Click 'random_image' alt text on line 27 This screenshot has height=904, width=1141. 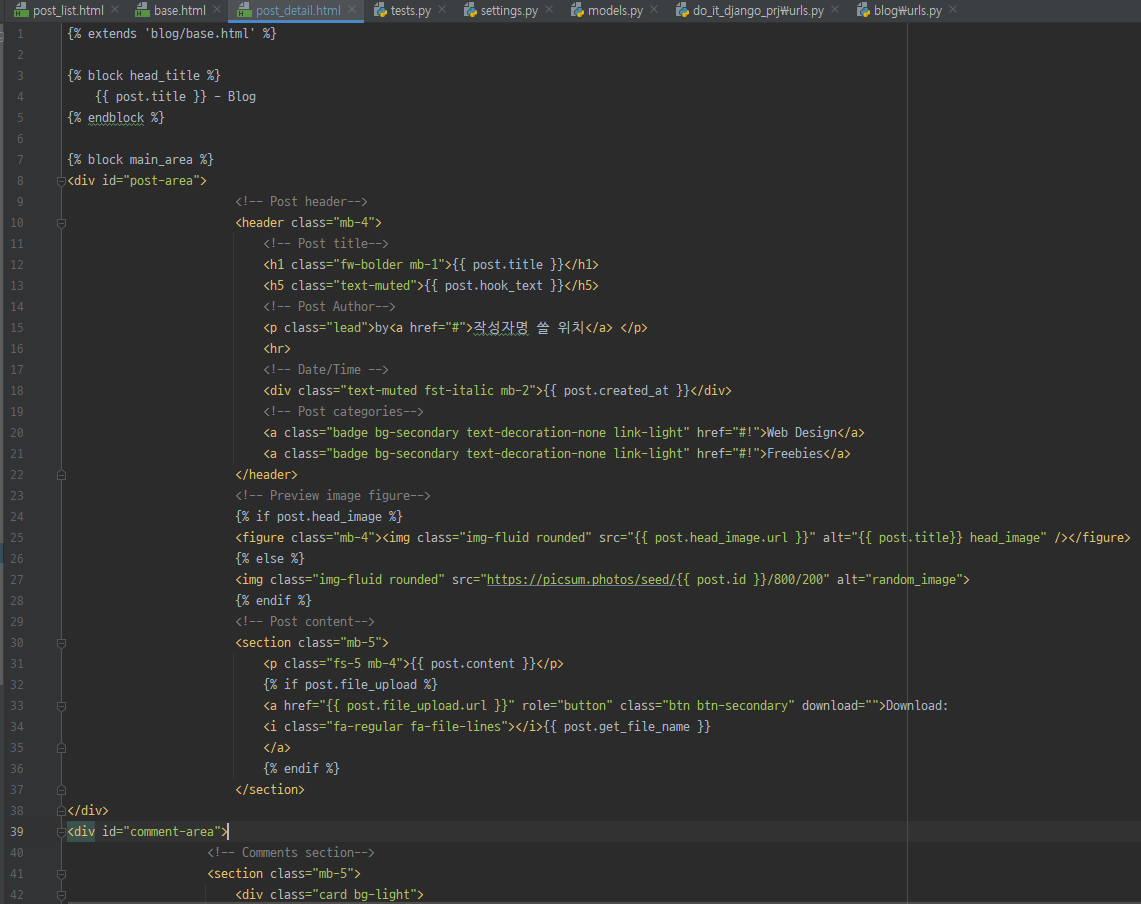914,580
